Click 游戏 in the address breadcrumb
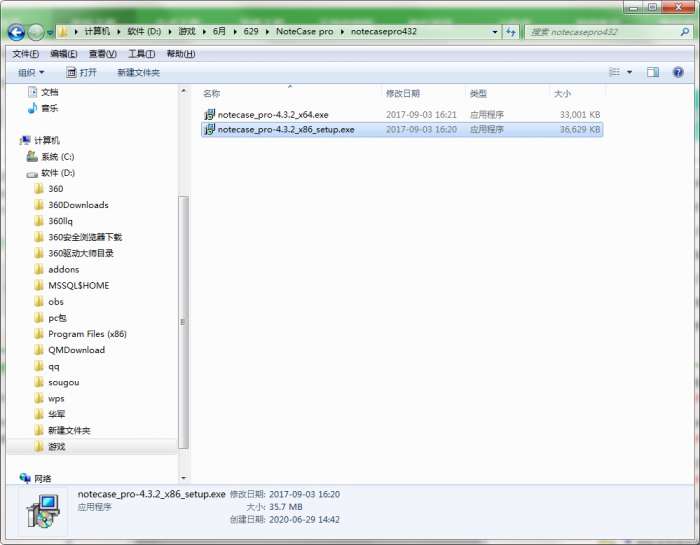This screenshot has height=545, width=700. click(187, 31)
